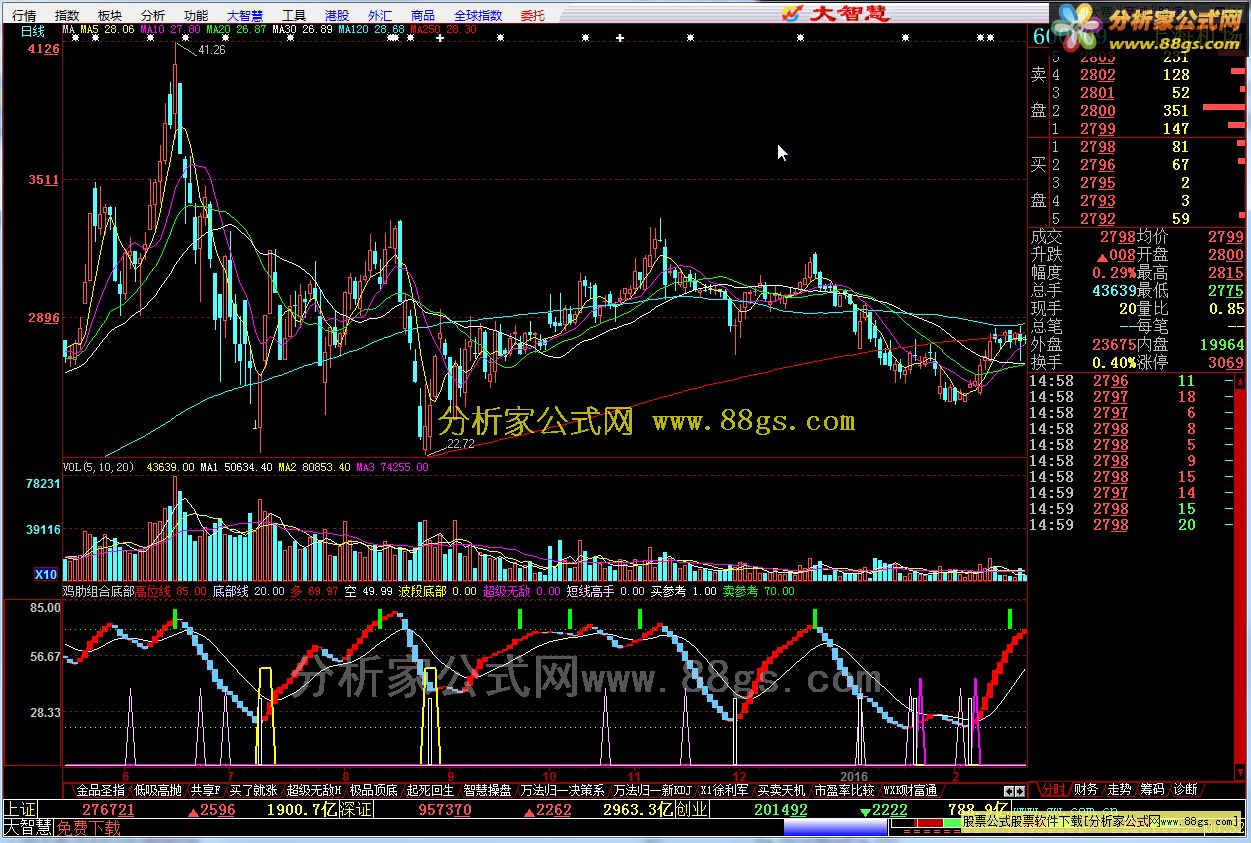Image resolution: width=1251 pixels, height=843 pixels.
Task: Click the MA250 28.30 value label
Action: [x=445, y=30]
